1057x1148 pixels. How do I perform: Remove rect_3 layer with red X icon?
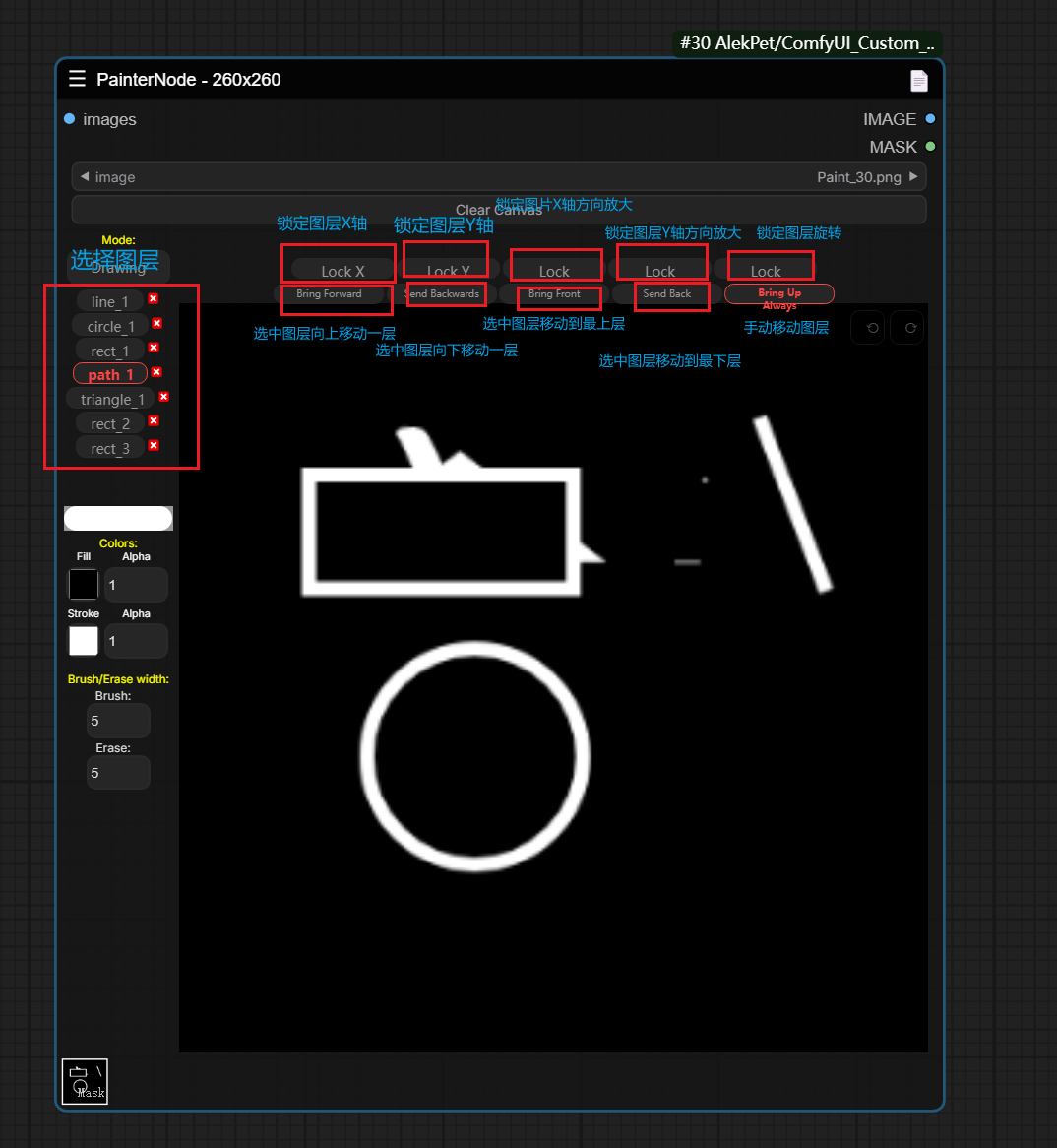pos(154,446)
